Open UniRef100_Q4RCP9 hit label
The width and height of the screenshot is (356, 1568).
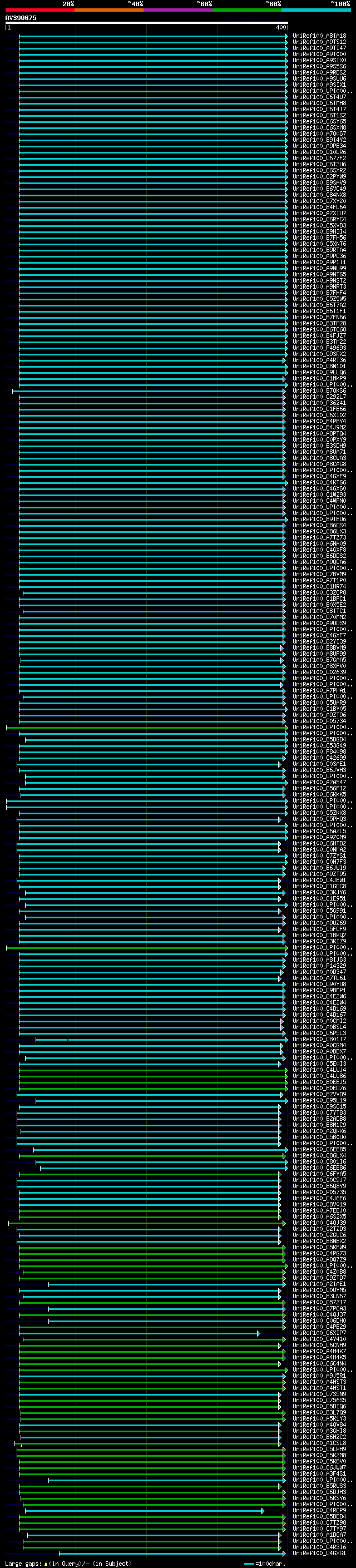pos(319,1510)
